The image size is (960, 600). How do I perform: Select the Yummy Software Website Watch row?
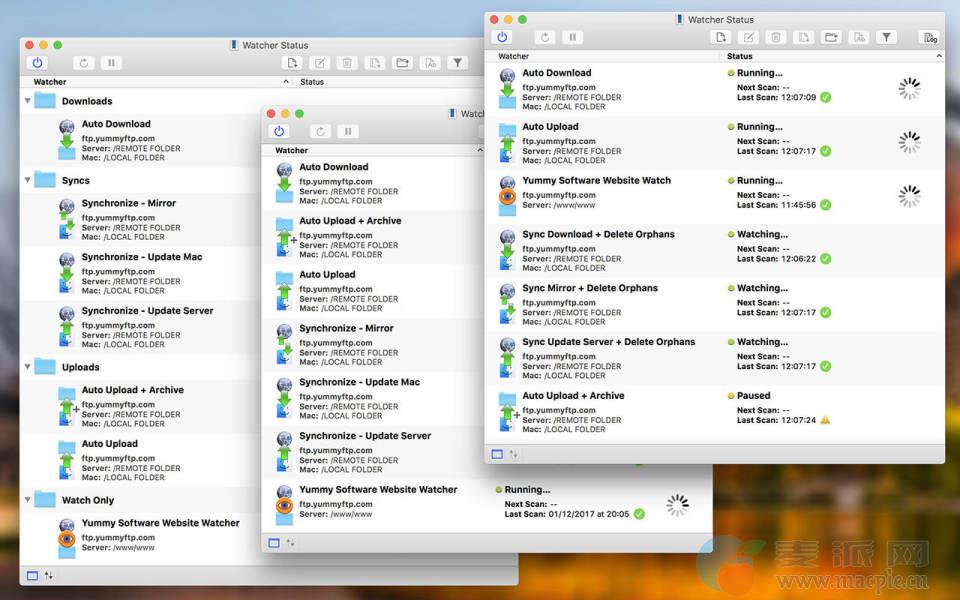pyautogui.click(x=596, y=181)
